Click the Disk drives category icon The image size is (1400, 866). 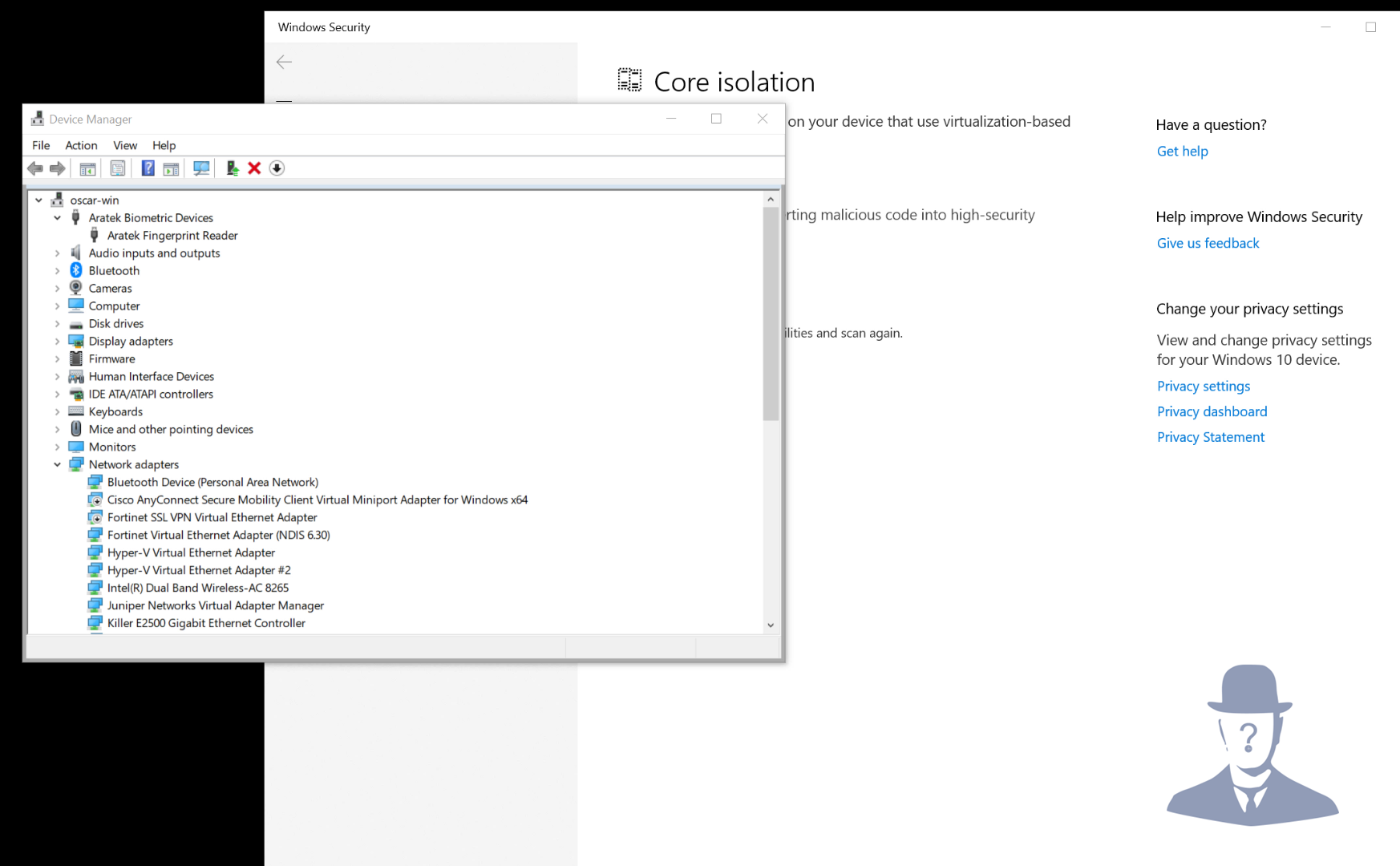coord(76,324)
